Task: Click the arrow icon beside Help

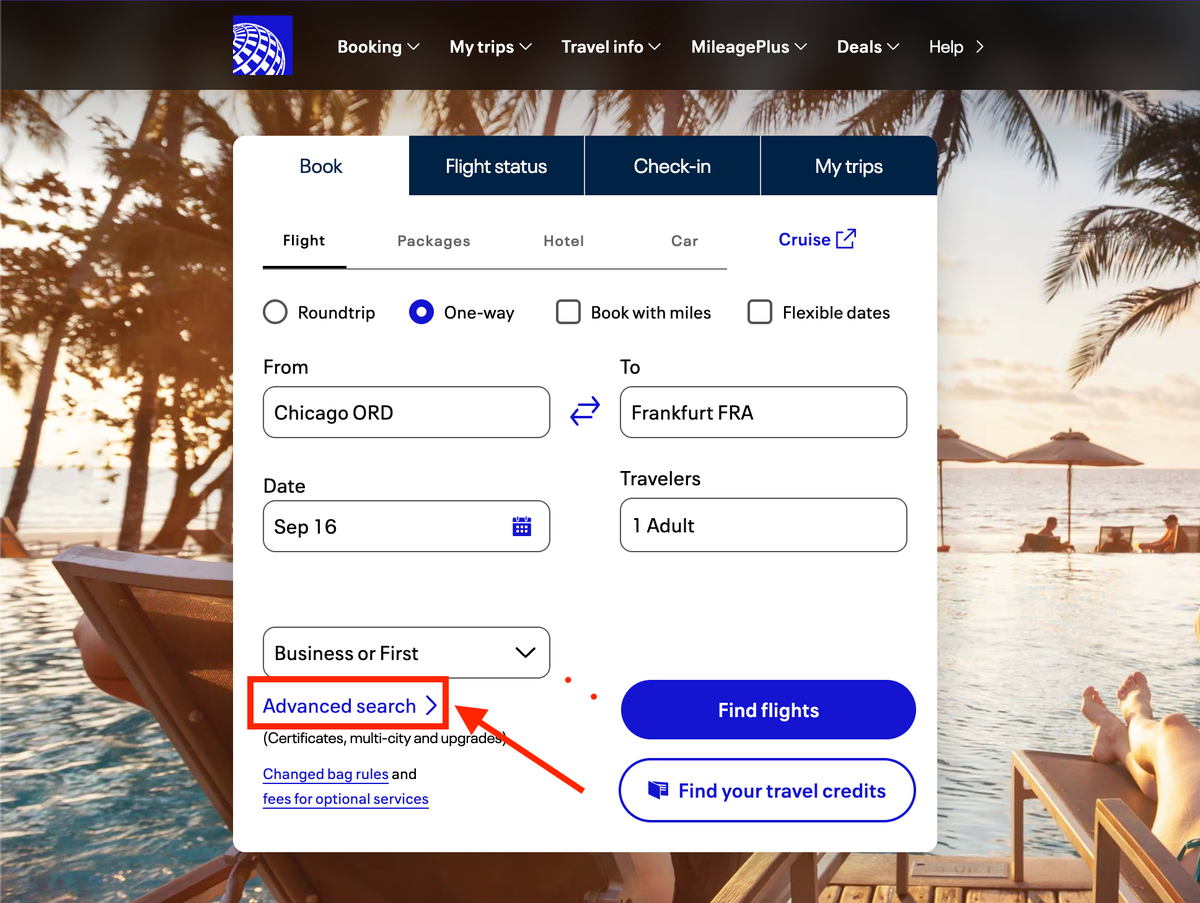Action: coord(979,46)
